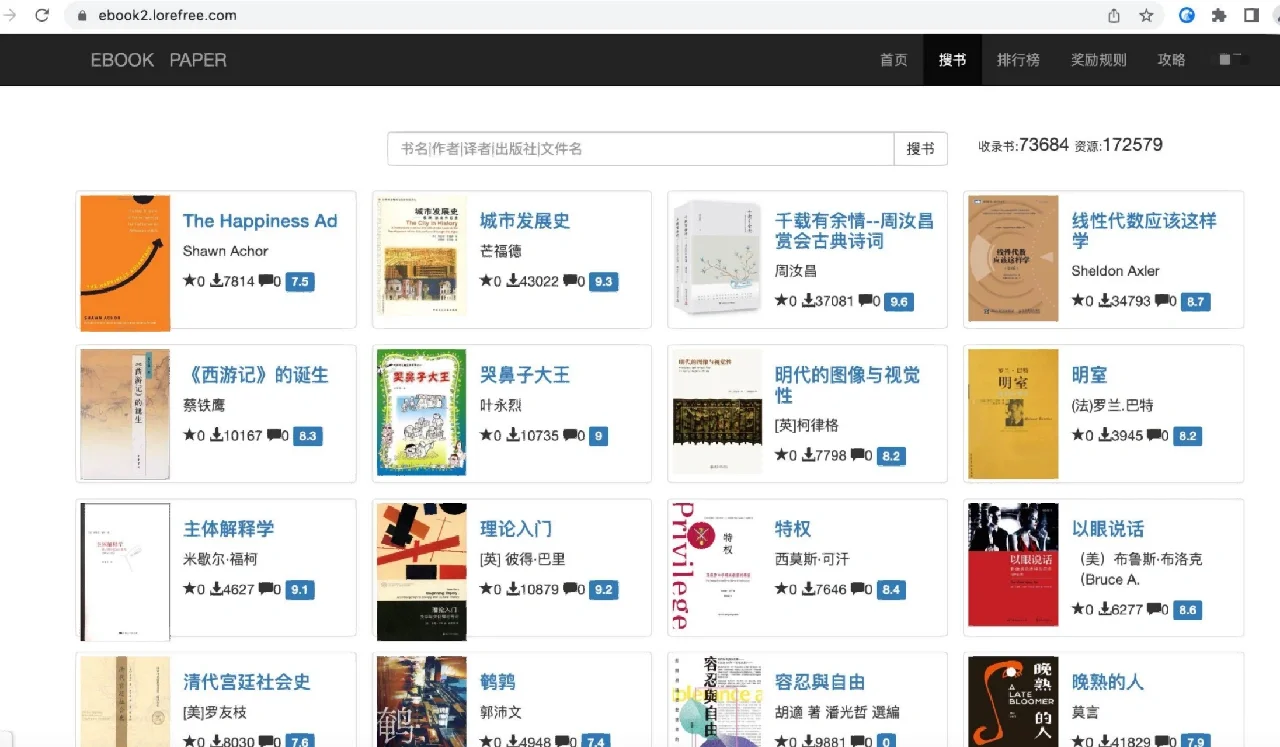The width and height of the screenshot is (1280, 747).
Task: Open The Happiness Ad book title
Action: tap(260, 221)
